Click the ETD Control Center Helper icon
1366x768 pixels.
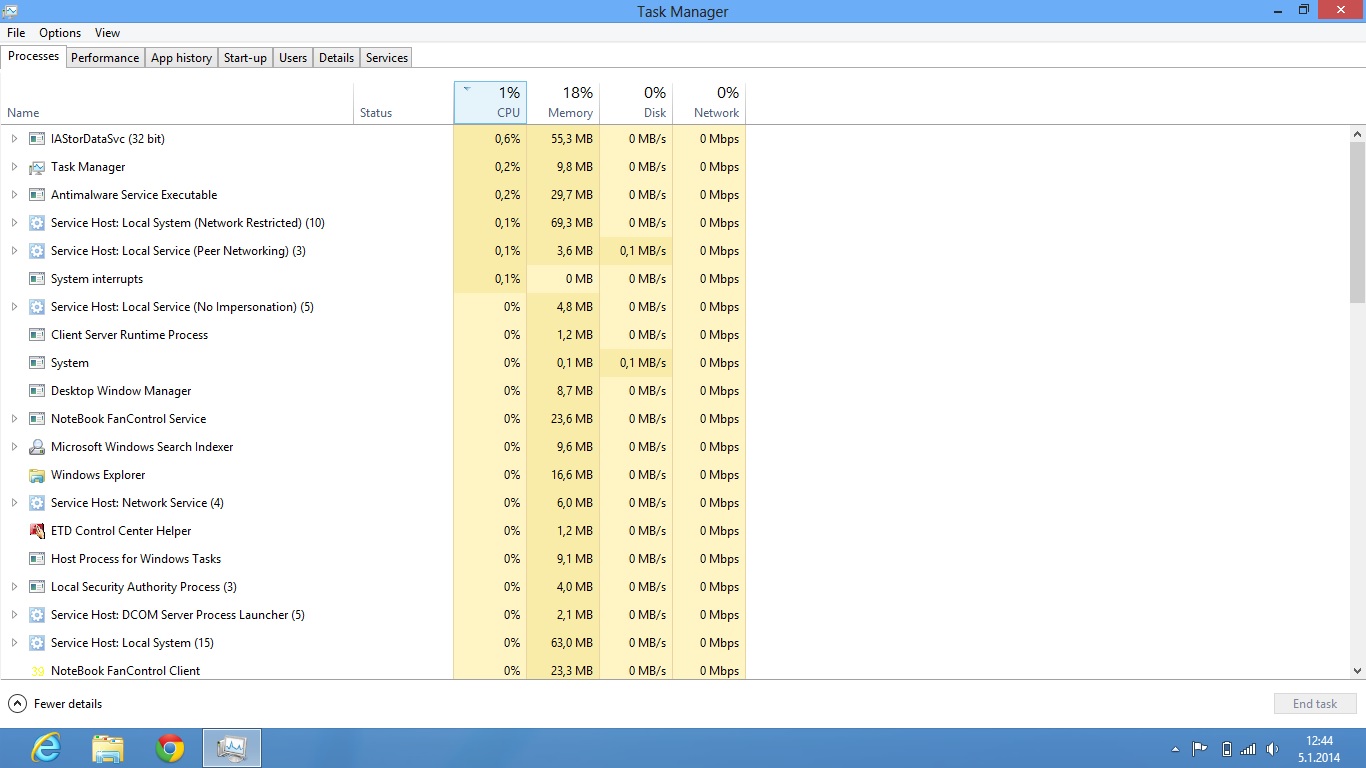pyautogui.click(x=37, y=531)
